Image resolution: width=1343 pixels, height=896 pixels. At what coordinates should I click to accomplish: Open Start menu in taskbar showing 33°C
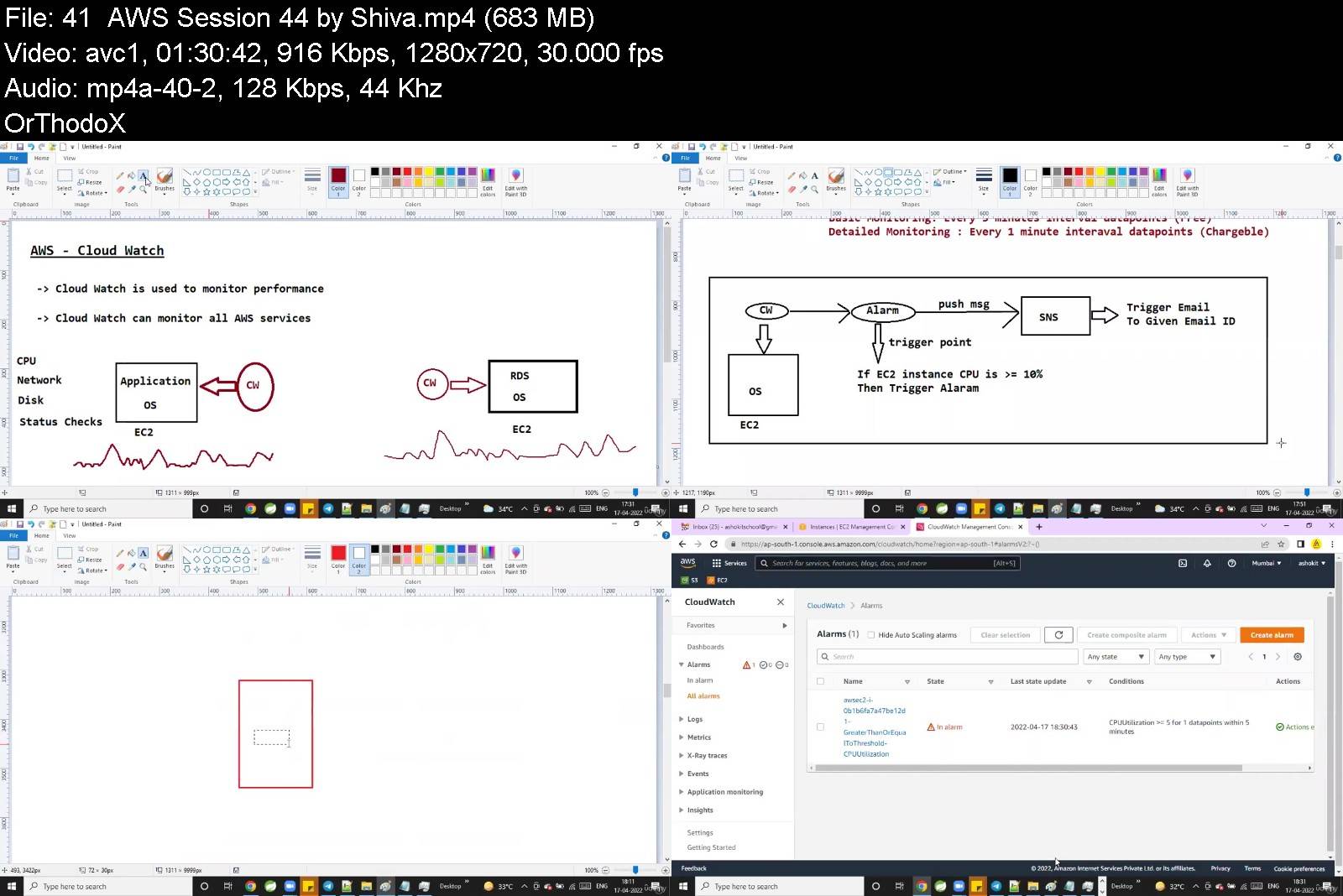click(x=12, y=886)
